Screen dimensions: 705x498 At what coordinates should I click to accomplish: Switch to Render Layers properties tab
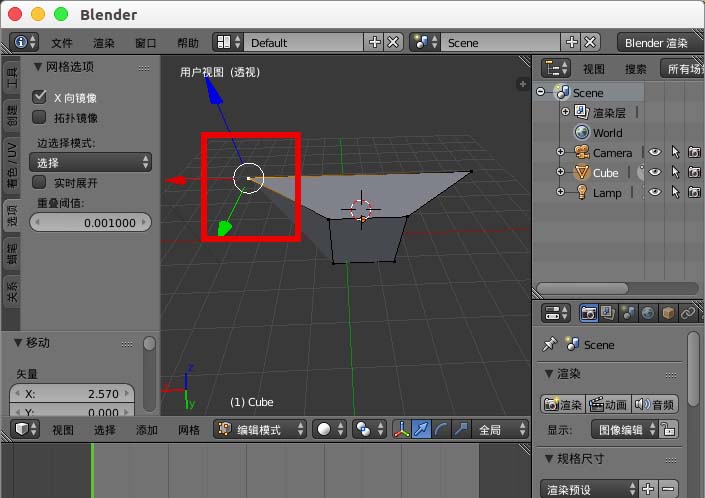[608, 313]
